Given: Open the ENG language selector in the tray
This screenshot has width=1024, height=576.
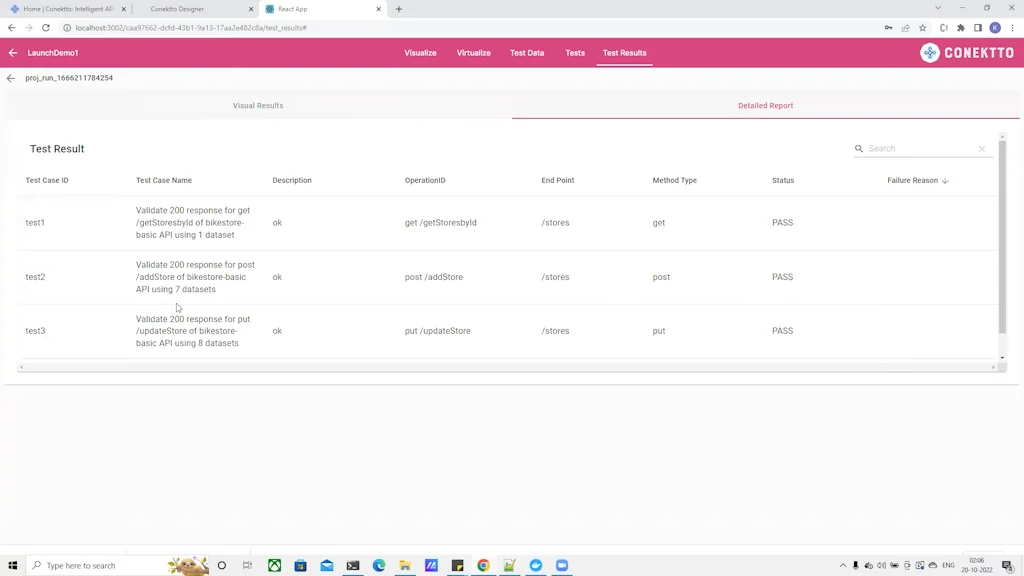Looking at the screenshot, I should coord(948,565).
